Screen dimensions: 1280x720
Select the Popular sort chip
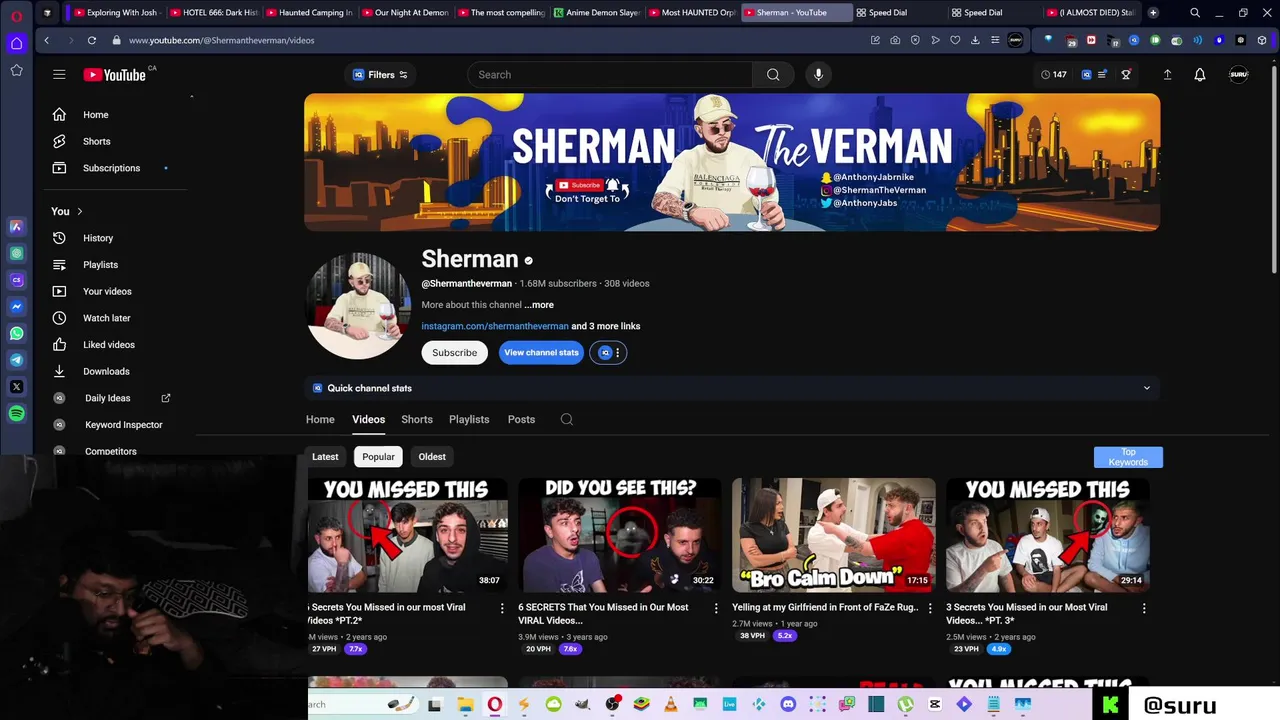pyautogui.click(x=378, y=456)
